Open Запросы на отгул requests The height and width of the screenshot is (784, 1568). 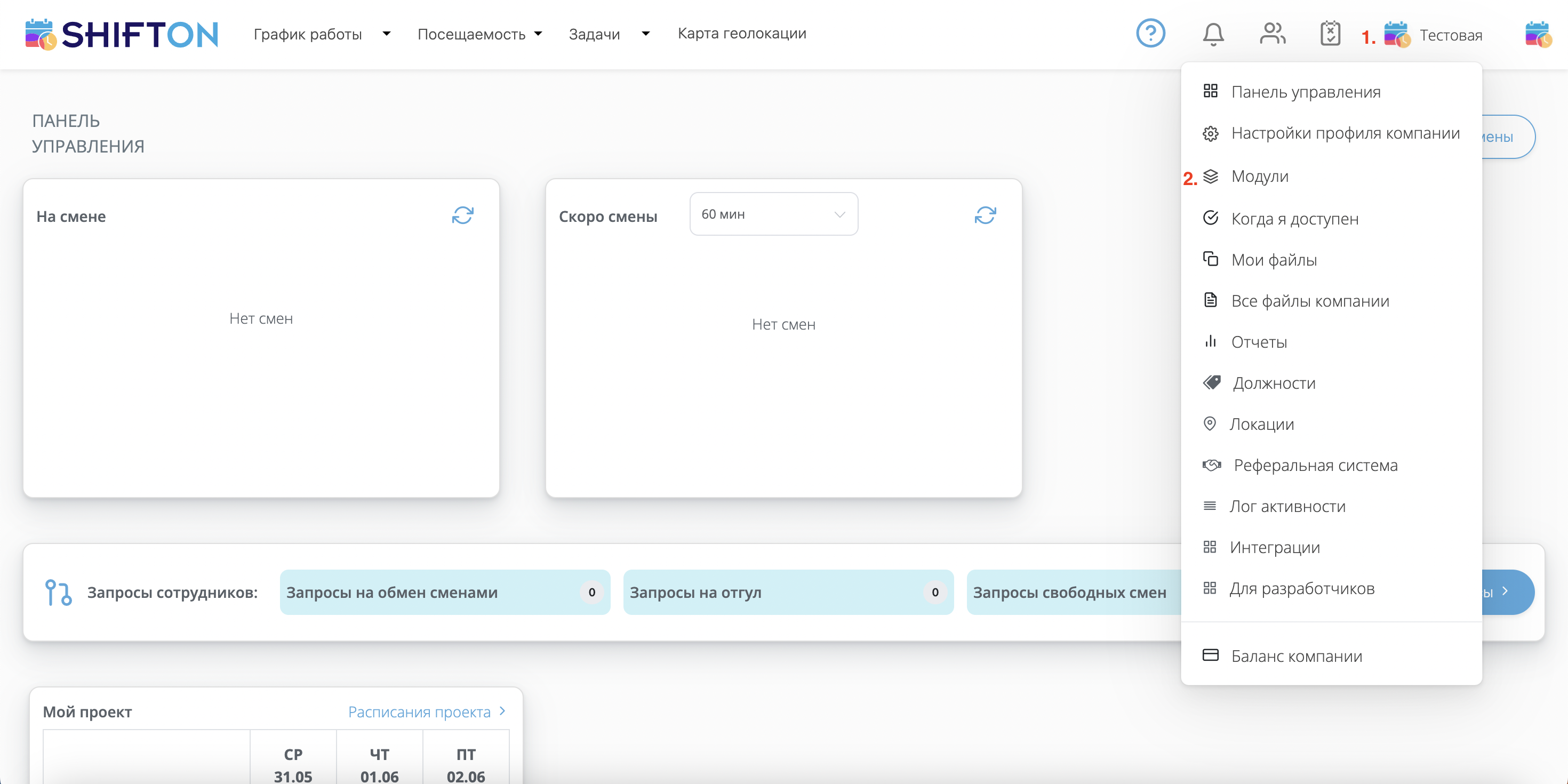coord(788,592)
